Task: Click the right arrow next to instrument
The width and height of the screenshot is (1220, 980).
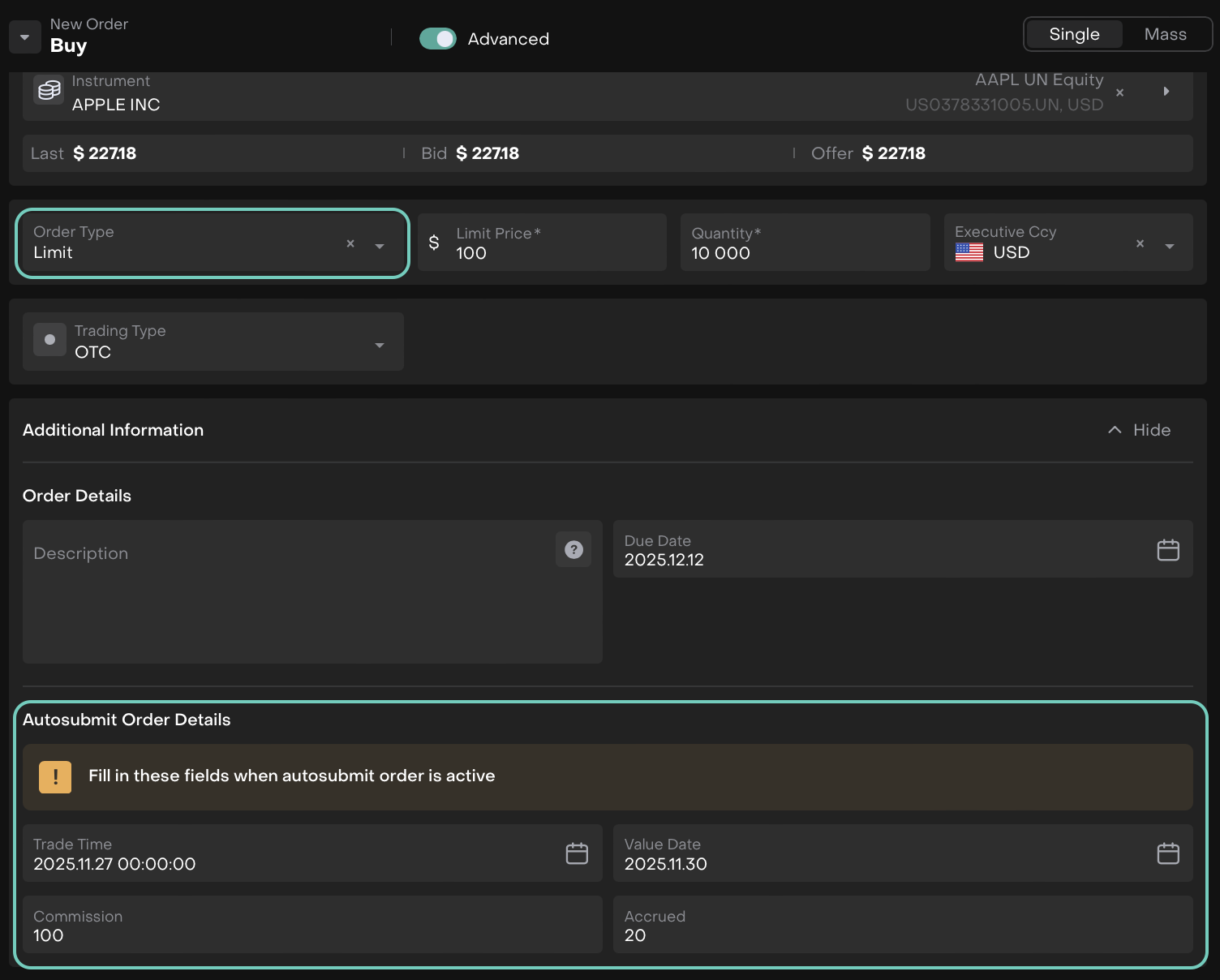Action: 1166,92
